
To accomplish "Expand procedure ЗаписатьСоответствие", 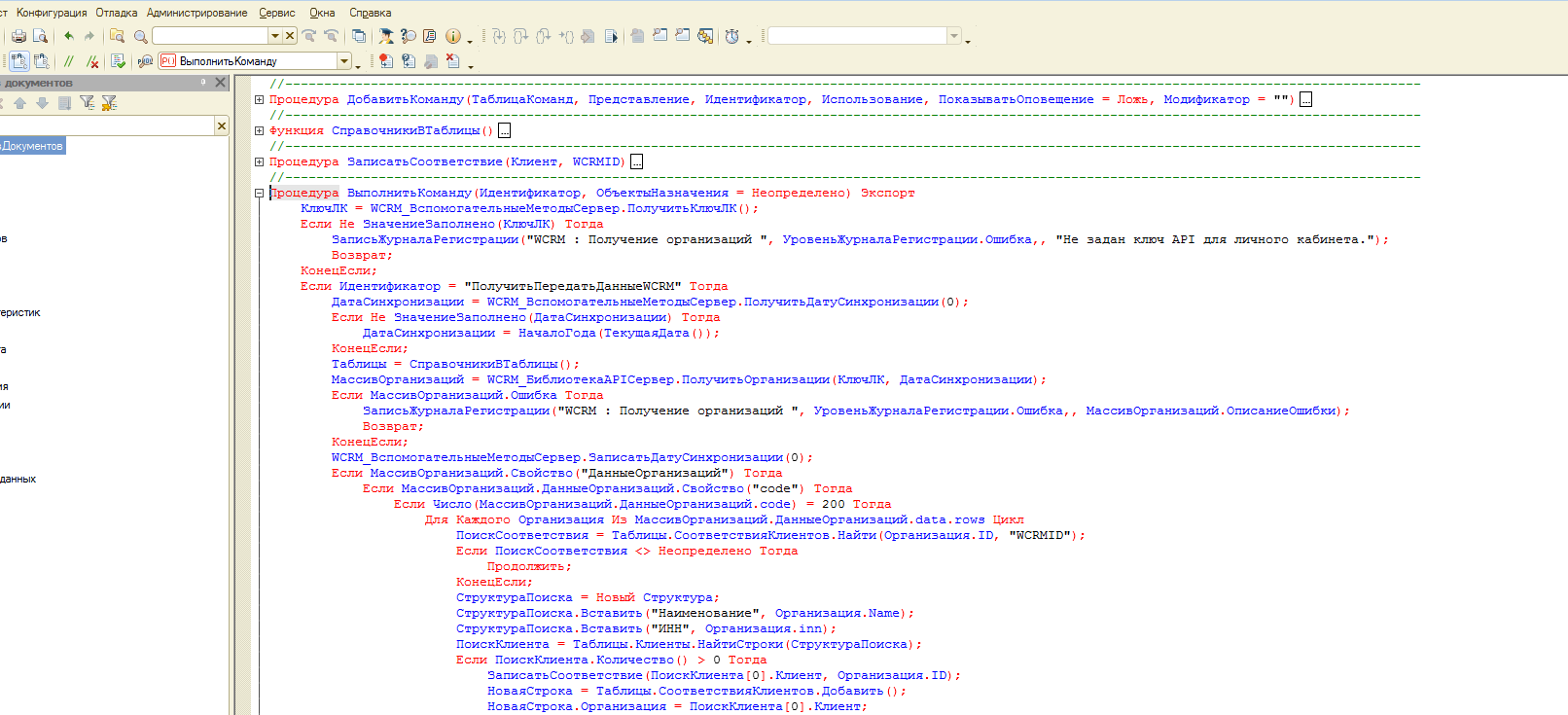I will (259, 161).
